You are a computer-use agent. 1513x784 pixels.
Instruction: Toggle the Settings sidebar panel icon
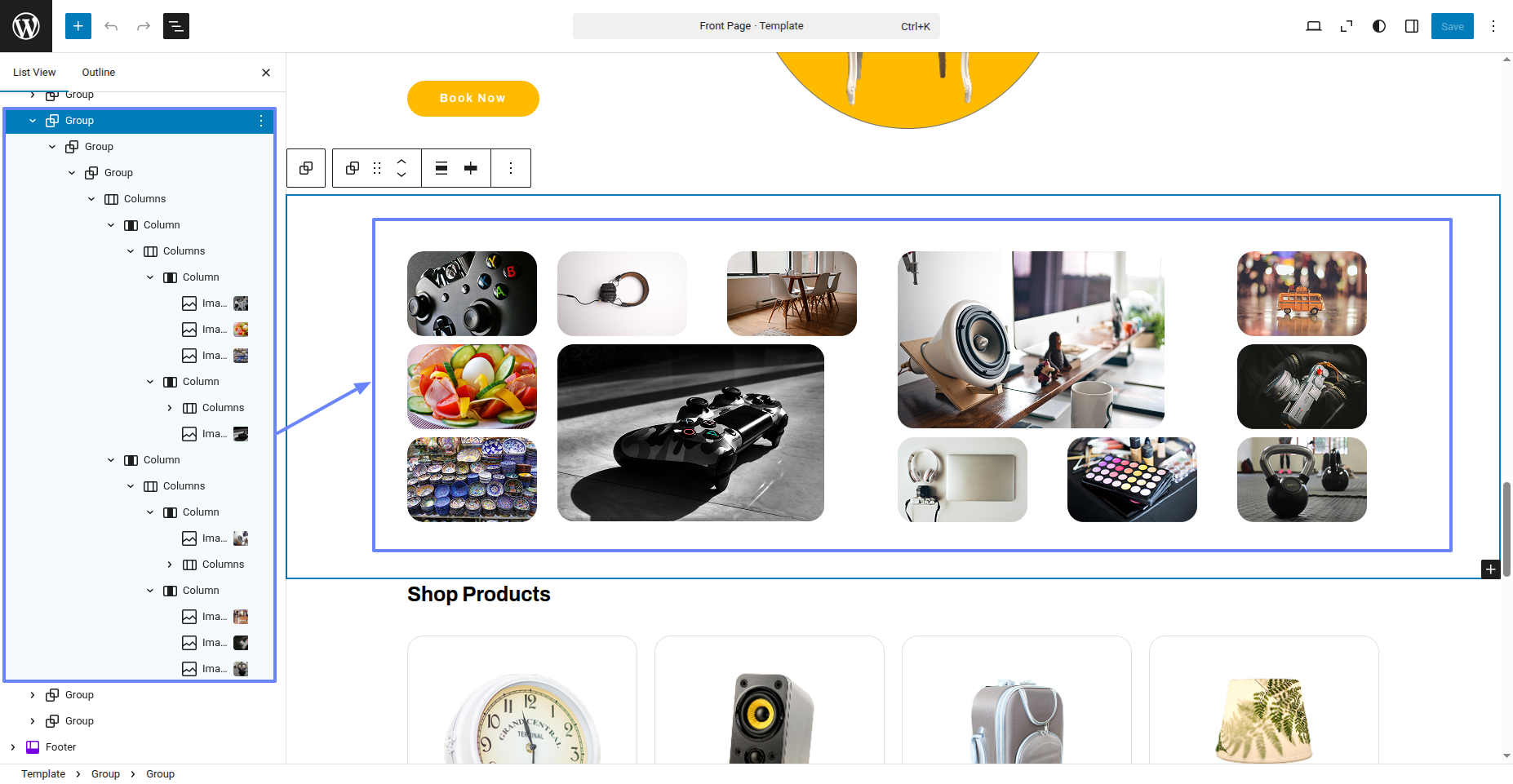(1412, 26)
